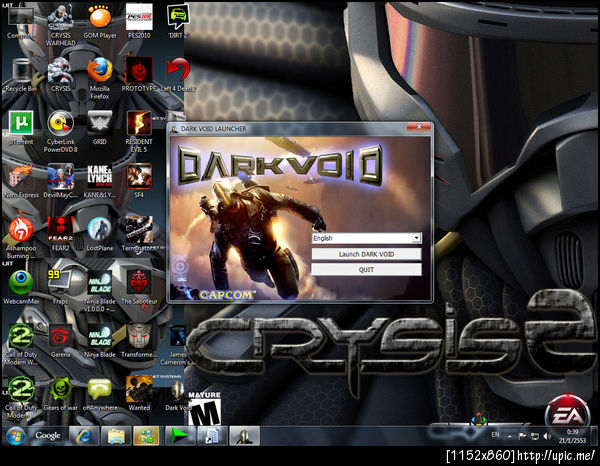Click the Launch DARK VOID button
The width and height of the screenshot is (600, 466).
367,254
